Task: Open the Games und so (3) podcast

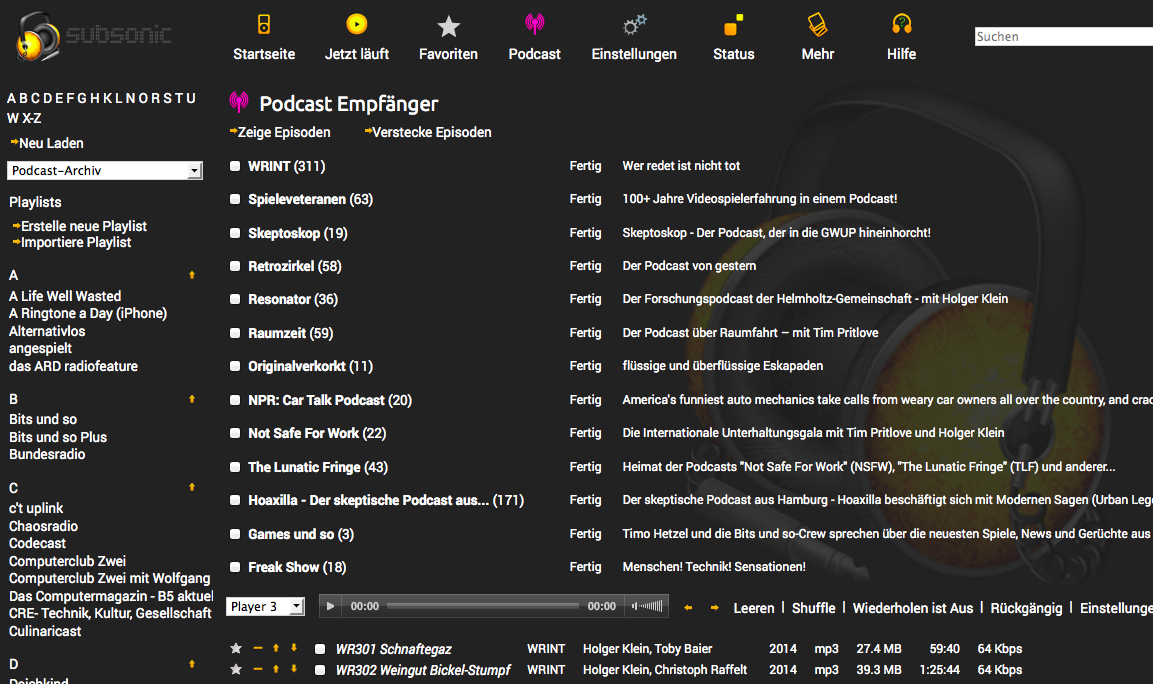Action: pyautogui.click(x=301, y=534)
